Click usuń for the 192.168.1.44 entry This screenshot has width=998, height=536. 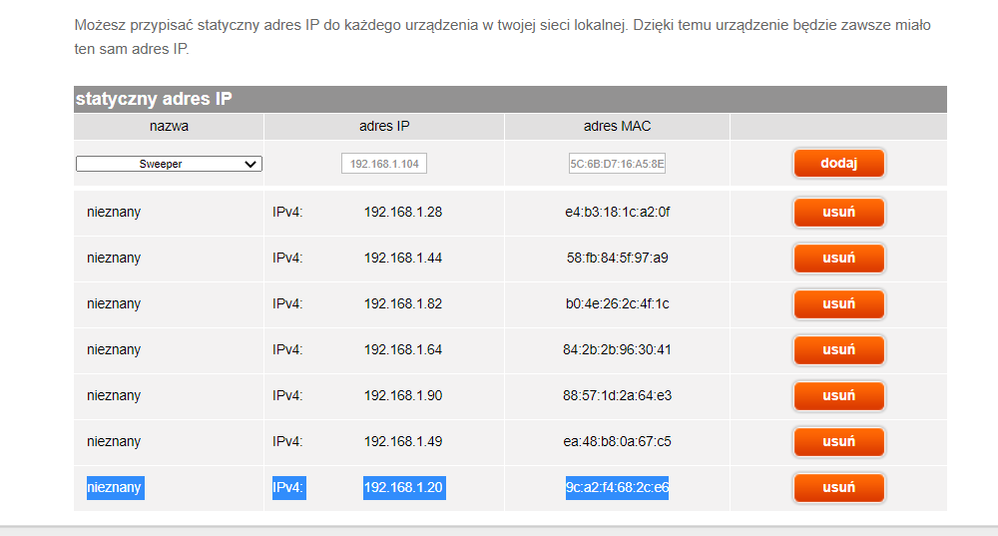[x=838, y=258]
